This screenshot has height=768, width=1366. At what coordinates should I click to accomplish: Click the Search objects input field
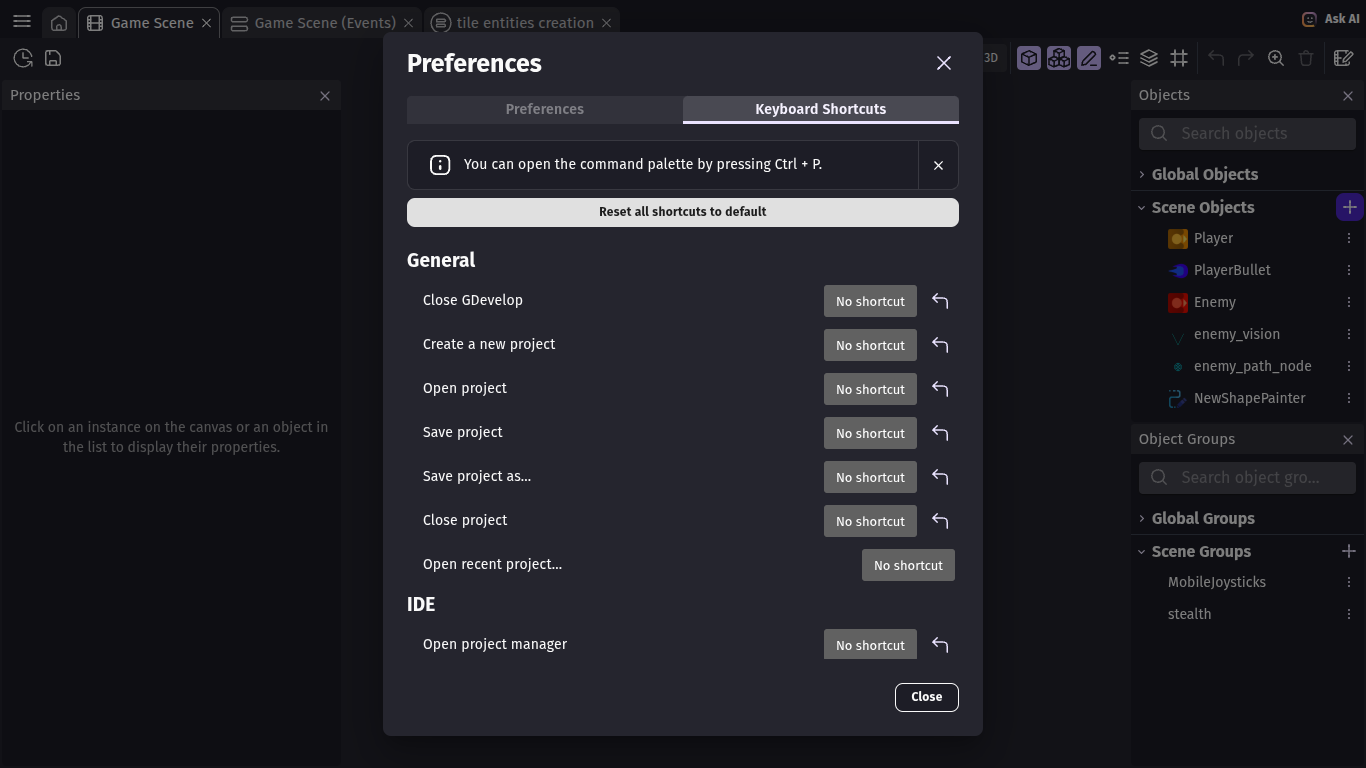[x=1260, y=134]
